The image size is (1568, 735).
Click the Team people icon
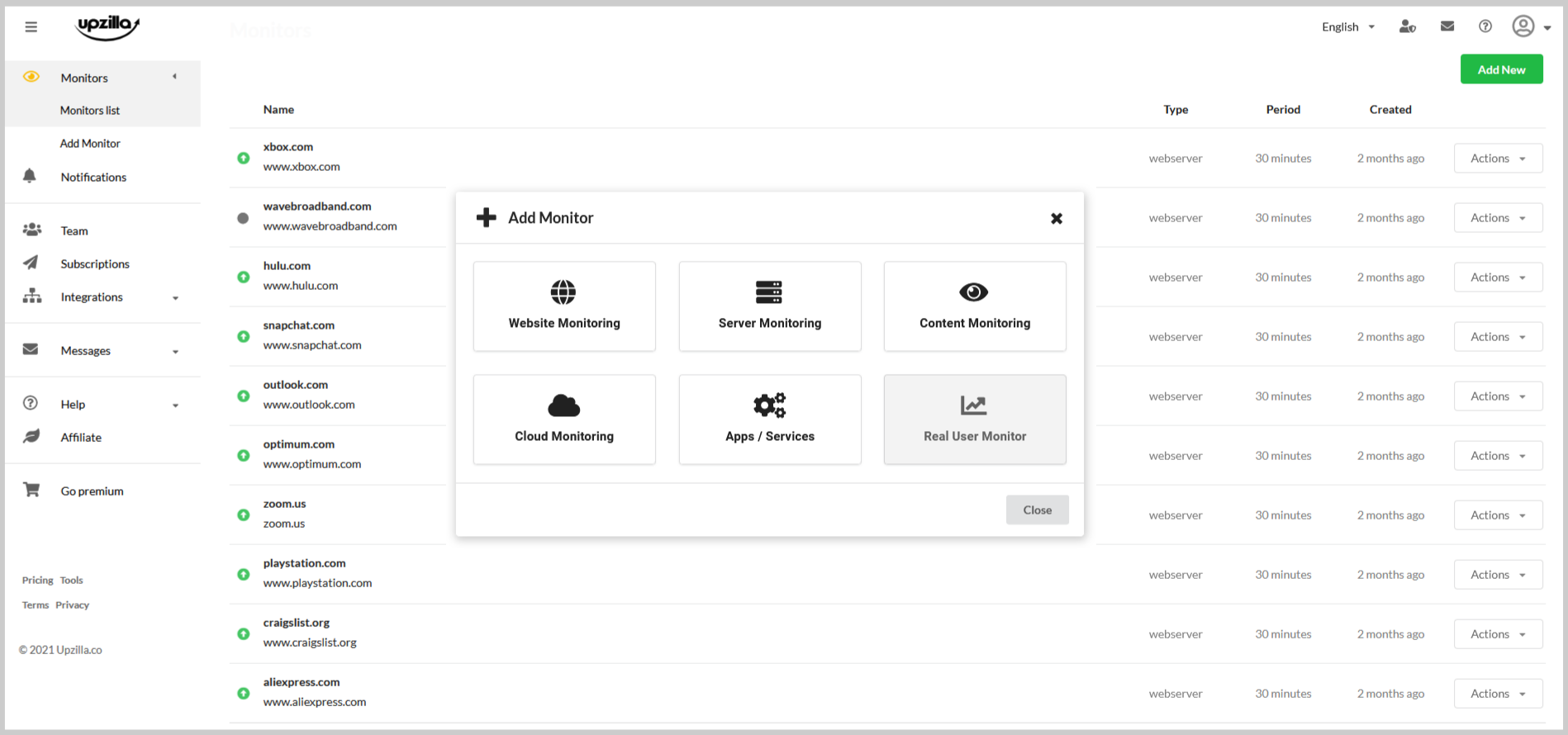[32, 230]
